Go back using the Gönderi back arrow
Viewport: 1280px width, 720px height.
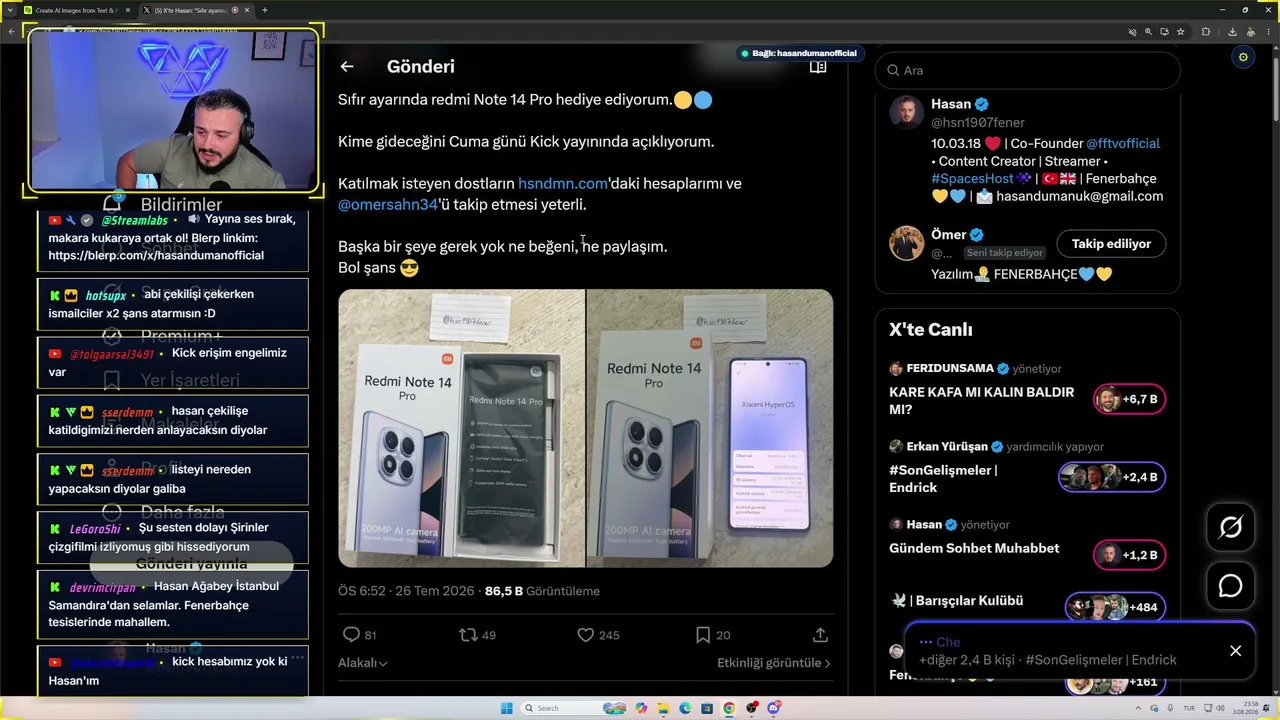pos(347,67)
